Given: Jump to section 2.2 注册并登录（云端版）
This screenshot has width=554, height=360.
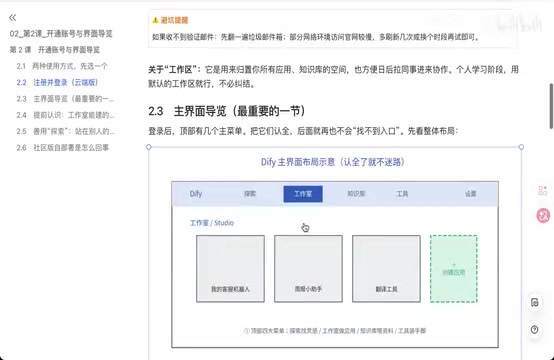Looking at the screenshot, I should (57, 82).
